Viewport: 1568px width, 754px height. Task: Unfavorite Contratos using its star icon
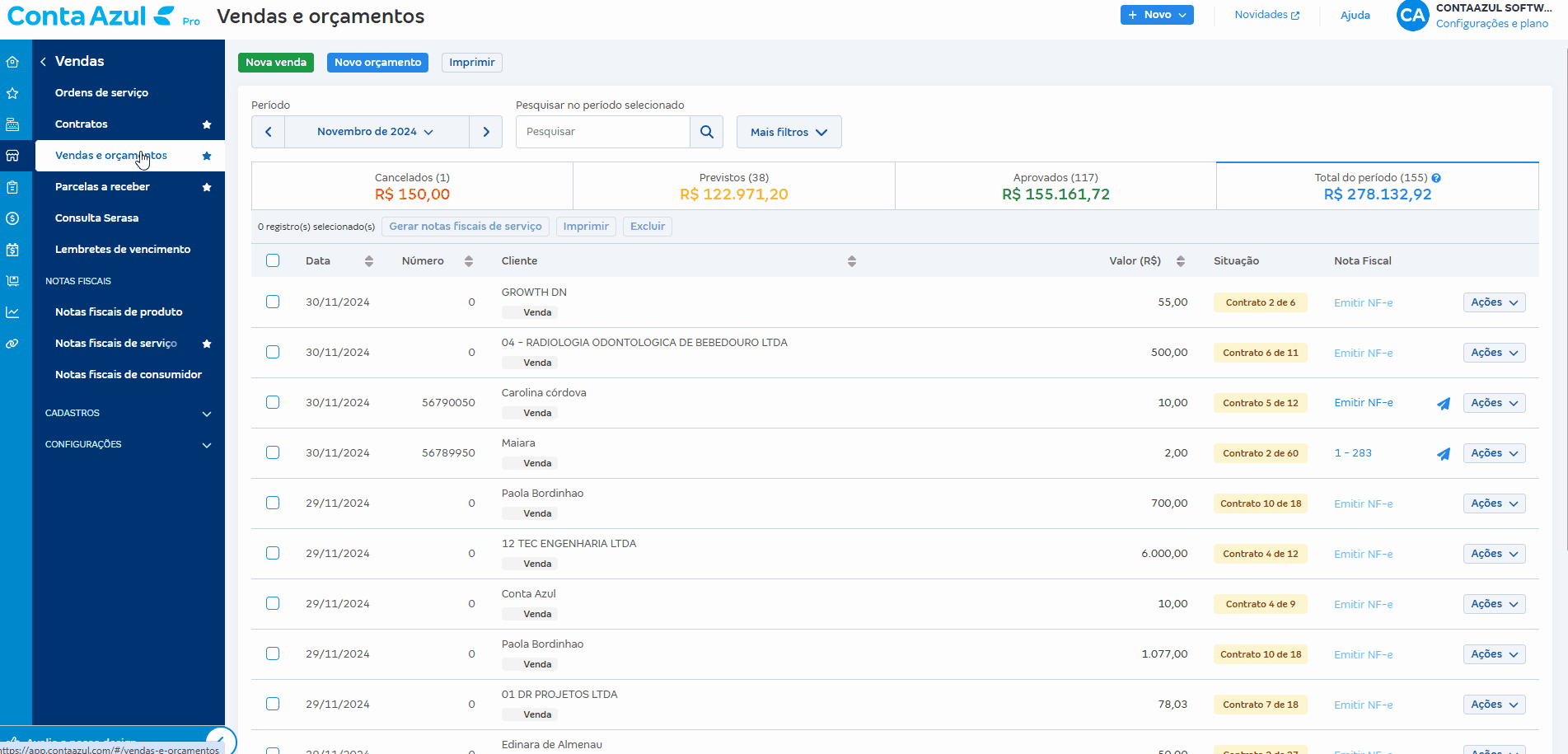point(207,124)
